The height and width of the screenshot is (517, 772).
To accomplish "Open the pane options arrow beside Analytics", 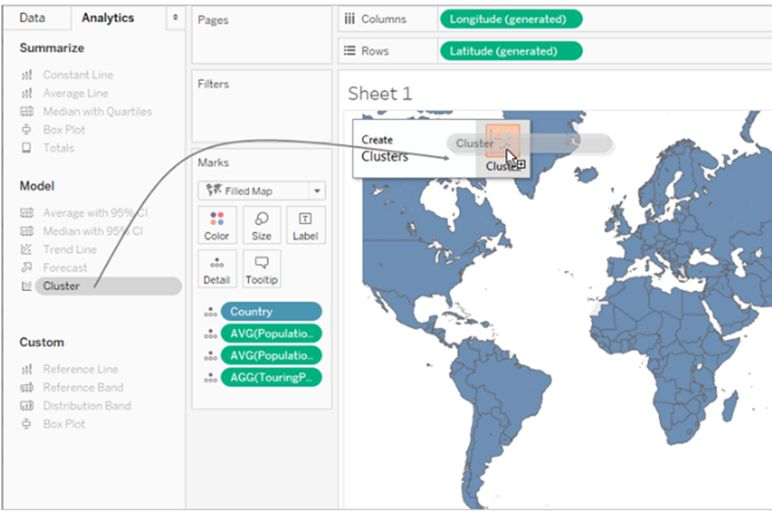I will click(175, 18).
